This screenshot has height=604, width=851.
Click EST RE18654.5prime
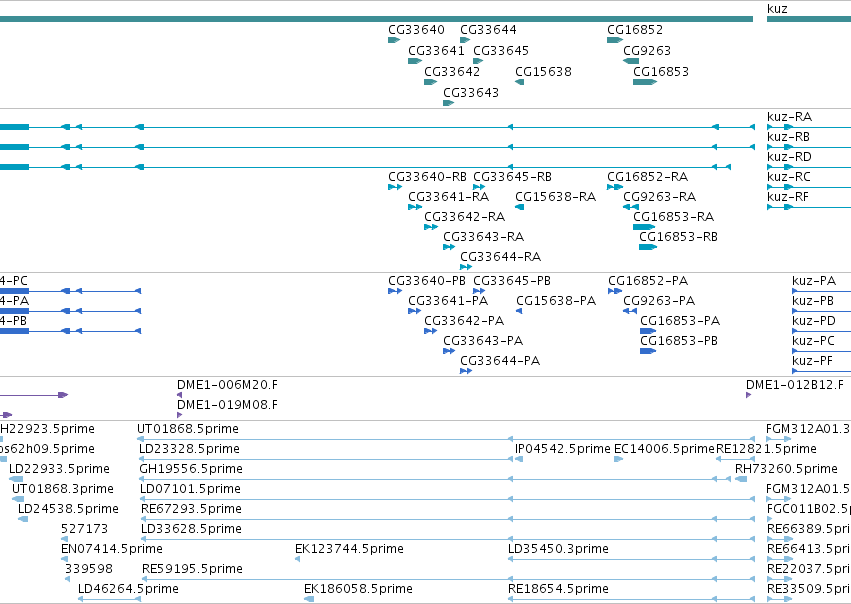pyautogui.click(x=558, y=589)
